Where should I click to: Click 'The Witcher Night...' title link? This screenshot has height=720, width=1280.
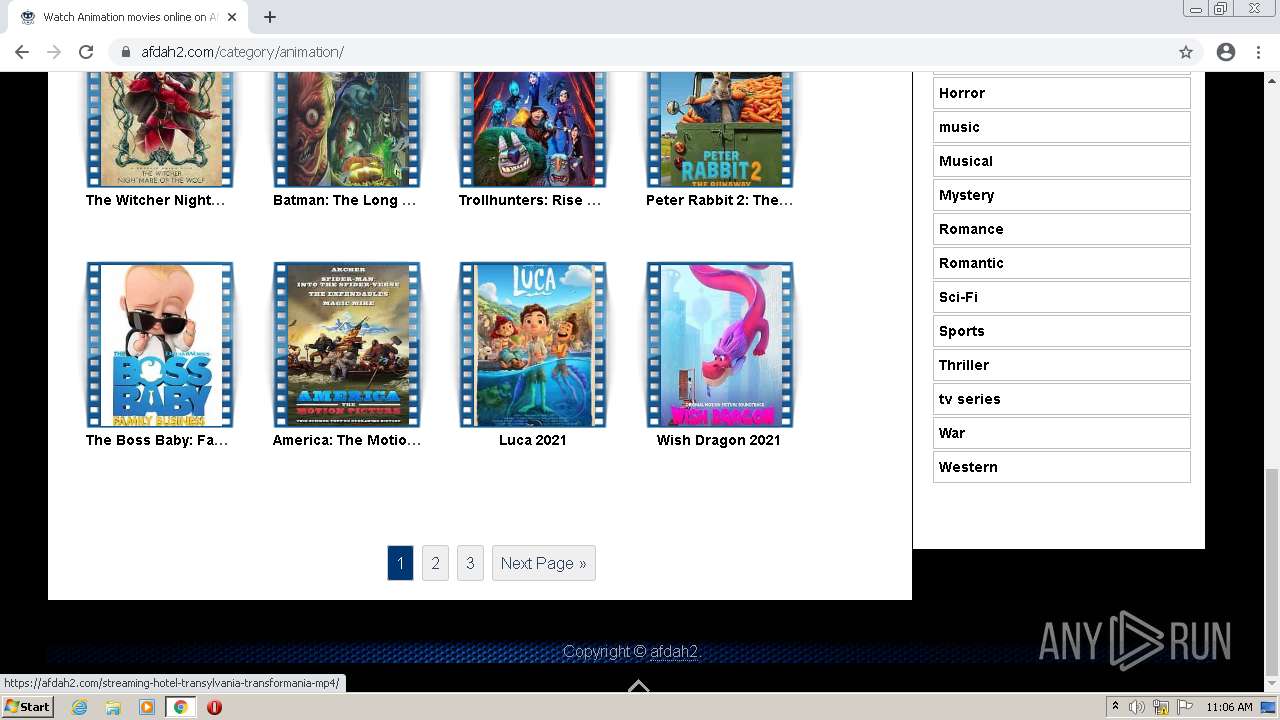pyautogui.click(x=155, y=200)
